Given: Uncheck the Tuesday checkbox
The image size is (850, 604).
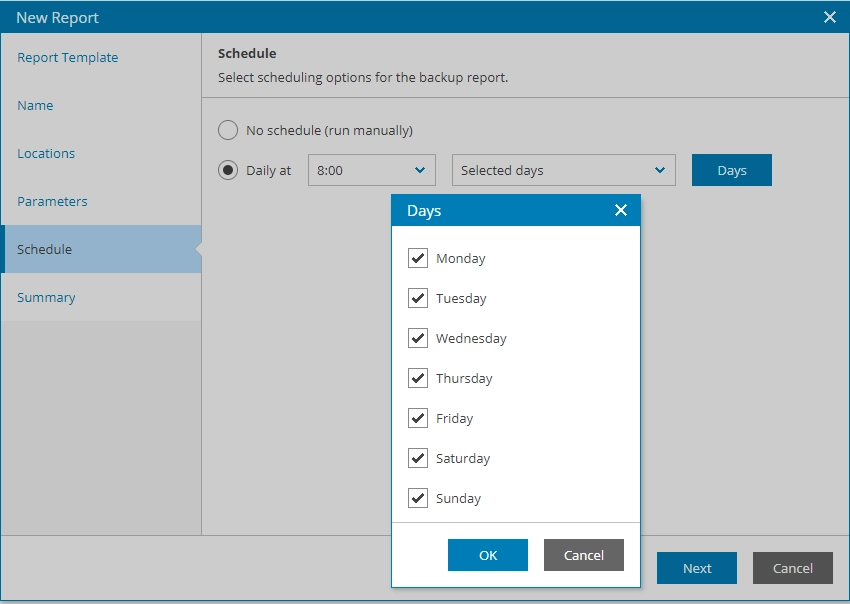Looking at the screenshot, I should [x=418, y=298].
